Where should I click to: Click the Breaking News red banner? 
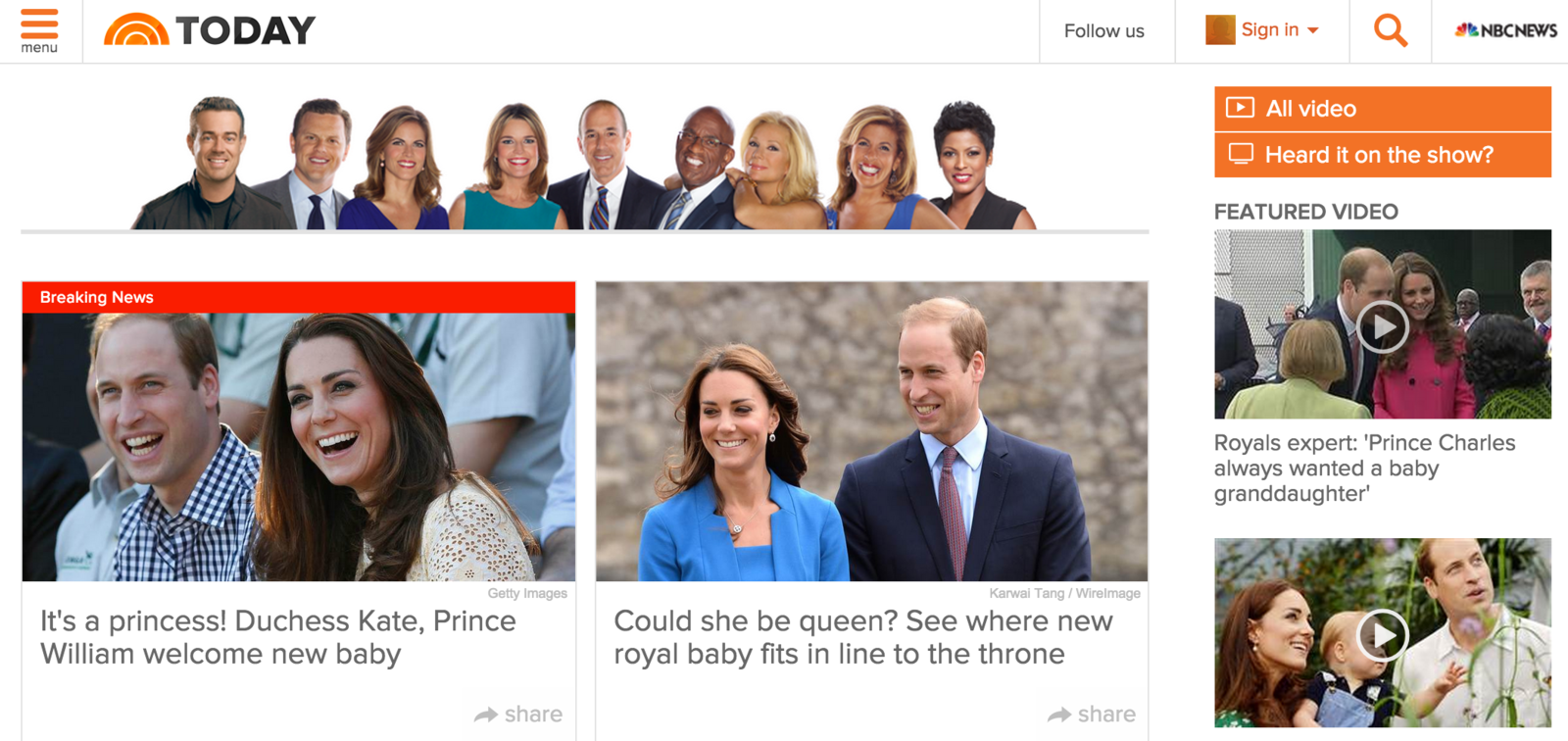(299, 297)
